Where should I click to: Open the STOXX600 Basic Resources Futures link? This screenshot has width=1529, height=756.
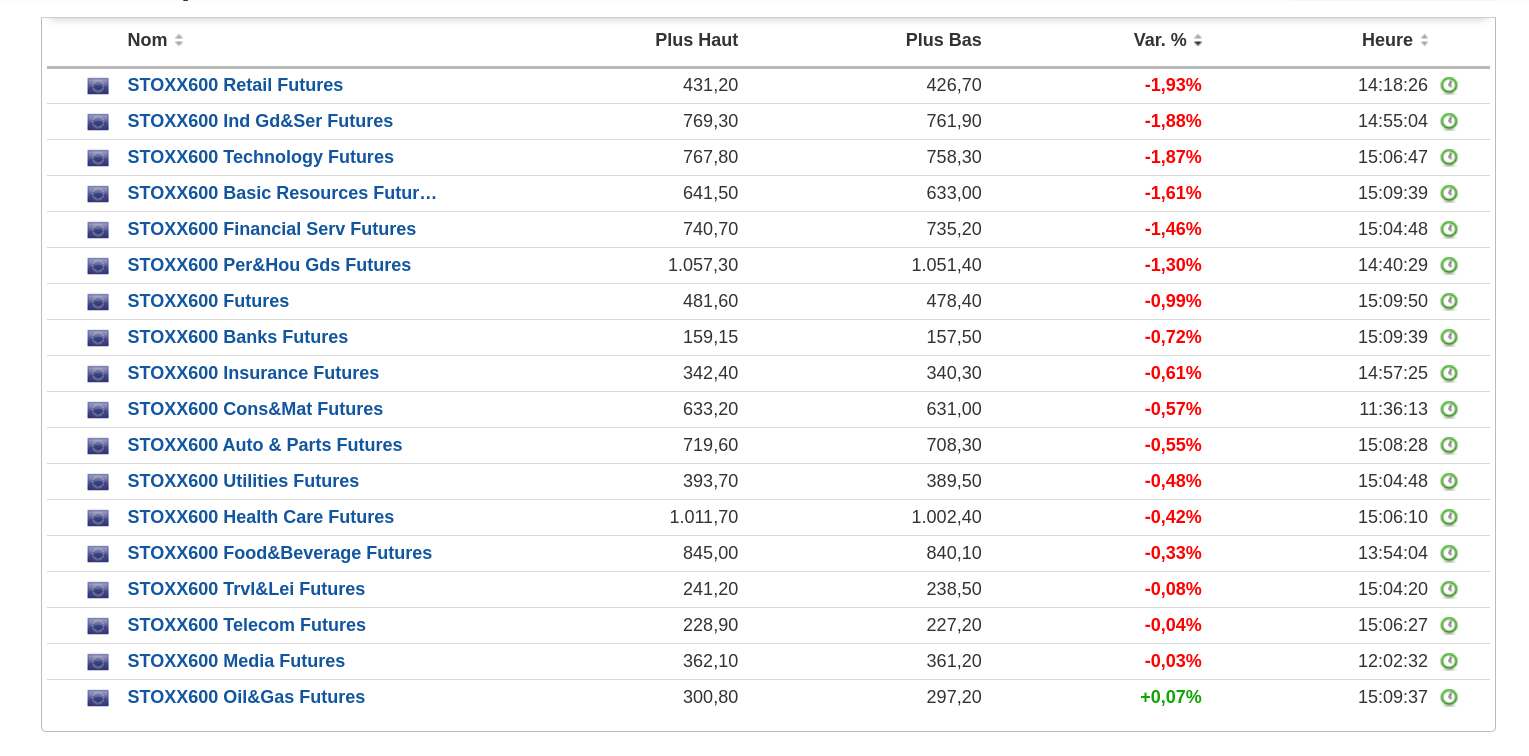point(282,193)
